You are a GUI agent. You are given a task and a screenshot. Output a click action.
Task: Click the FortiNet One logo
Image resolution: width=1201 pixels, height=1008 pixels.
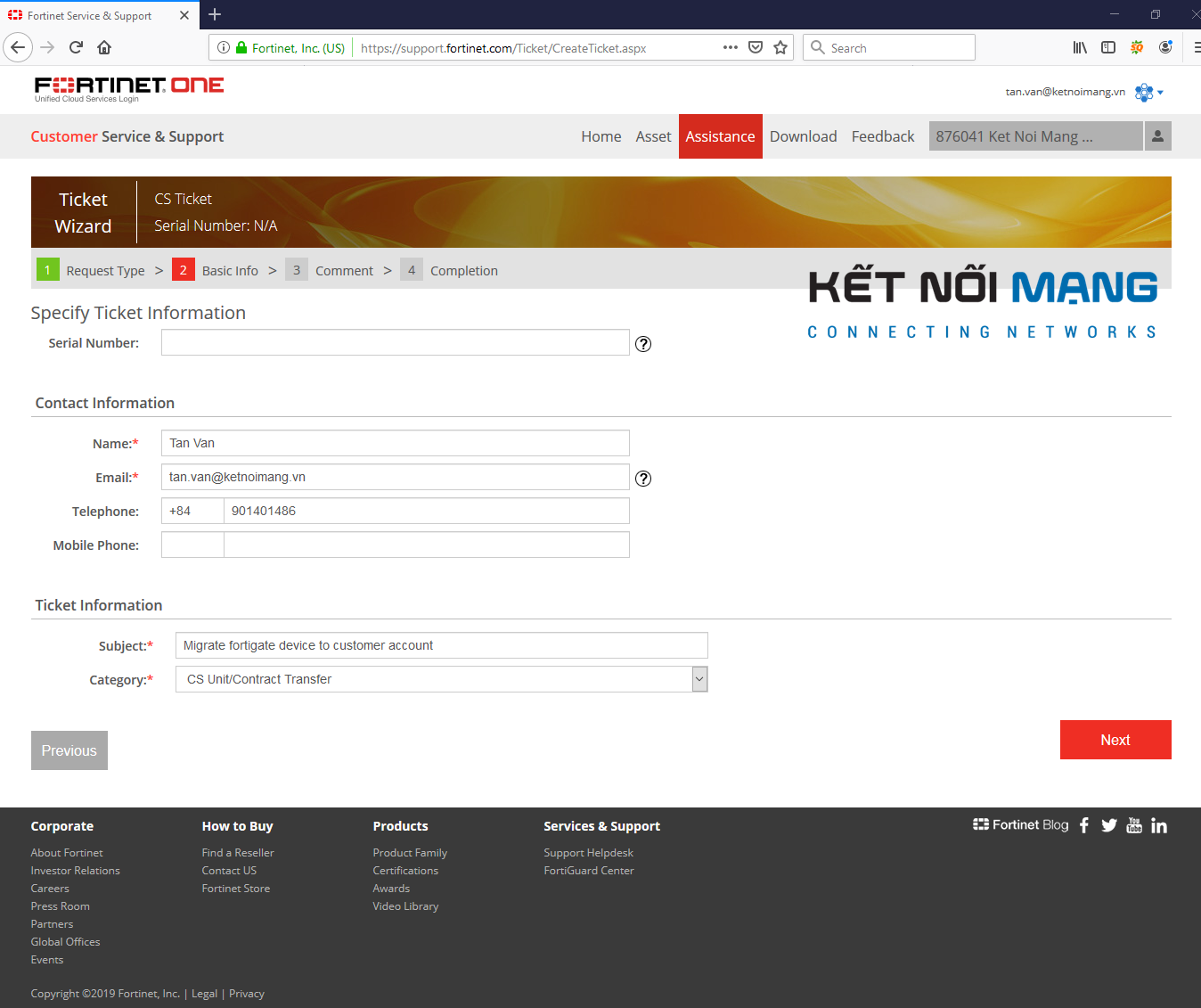coord(129,88)
